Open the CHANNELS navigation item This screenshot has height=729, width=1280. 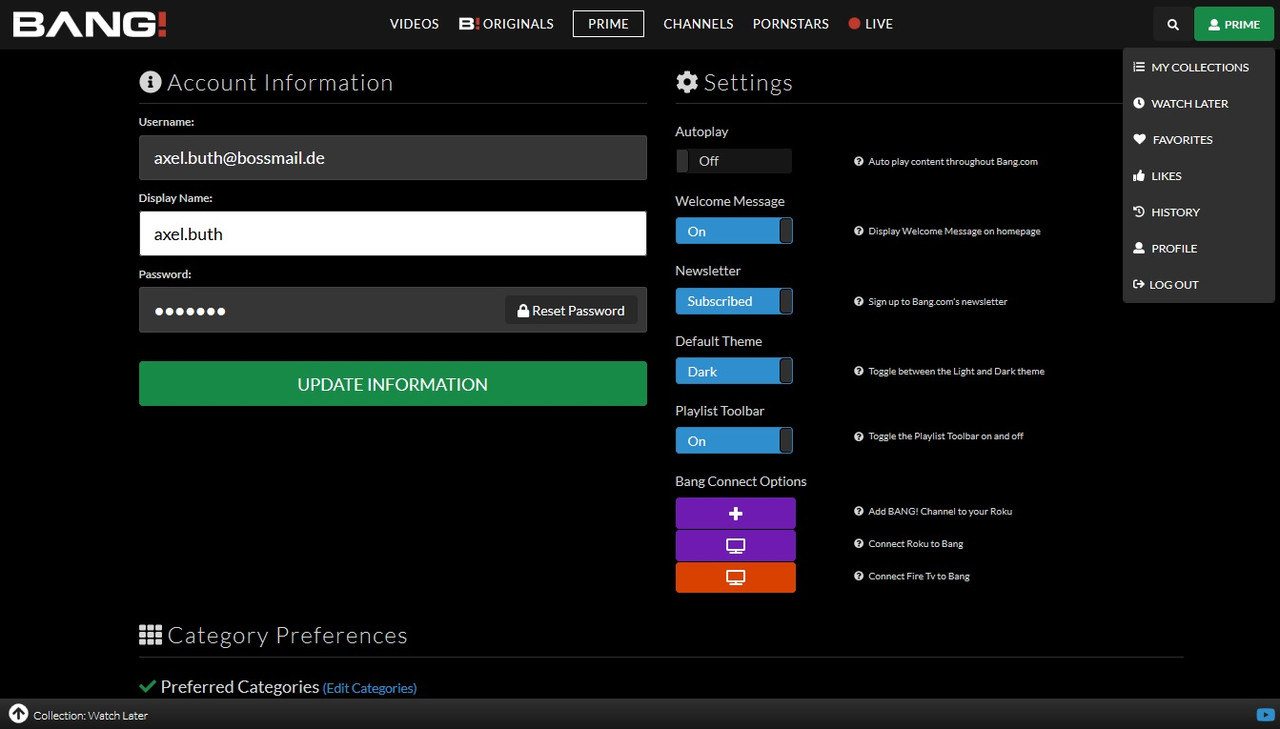point(698,24)
